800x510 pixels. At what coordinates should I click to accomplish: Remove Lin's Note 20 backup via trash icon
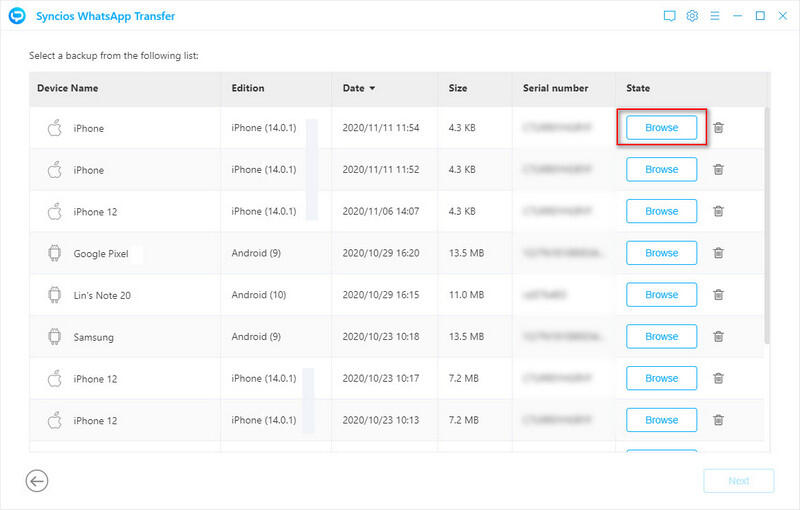(x=718, y=295)
